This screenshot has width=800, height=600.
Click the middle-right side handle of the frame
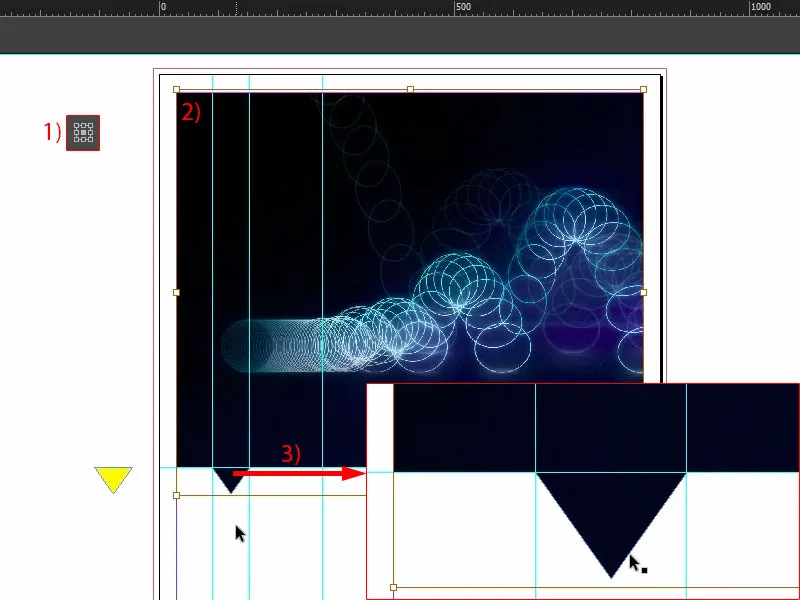coord(643,292)
